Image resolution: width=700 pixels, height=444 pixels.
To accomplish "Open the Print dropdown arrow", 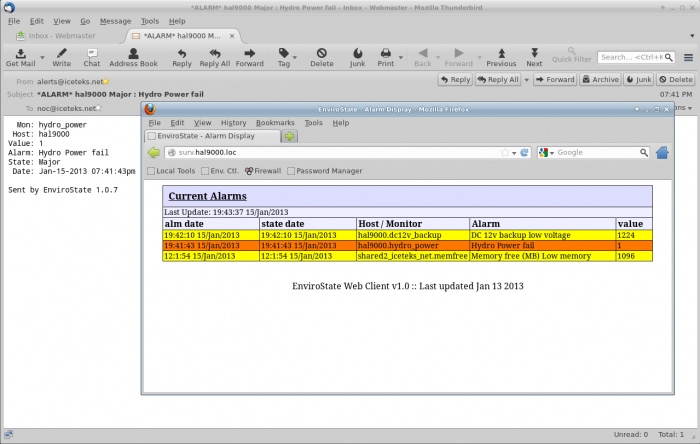I will tap(401, 58).
